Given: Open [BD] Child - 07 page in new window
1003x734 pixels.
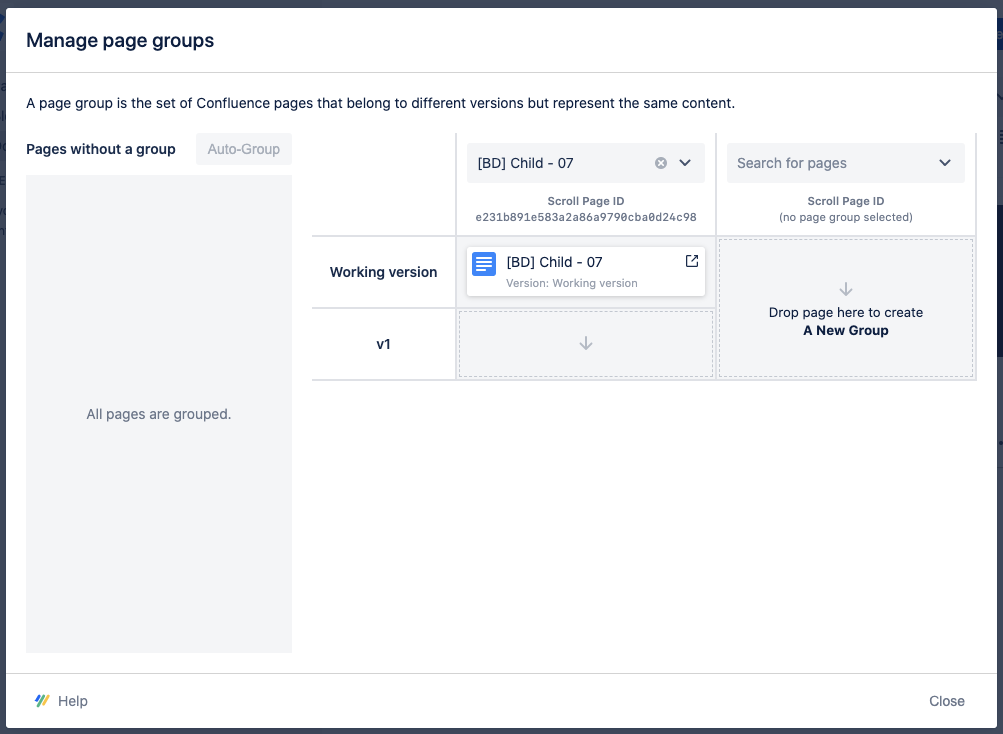Looking at the screenshot, I should pos(691,261).
